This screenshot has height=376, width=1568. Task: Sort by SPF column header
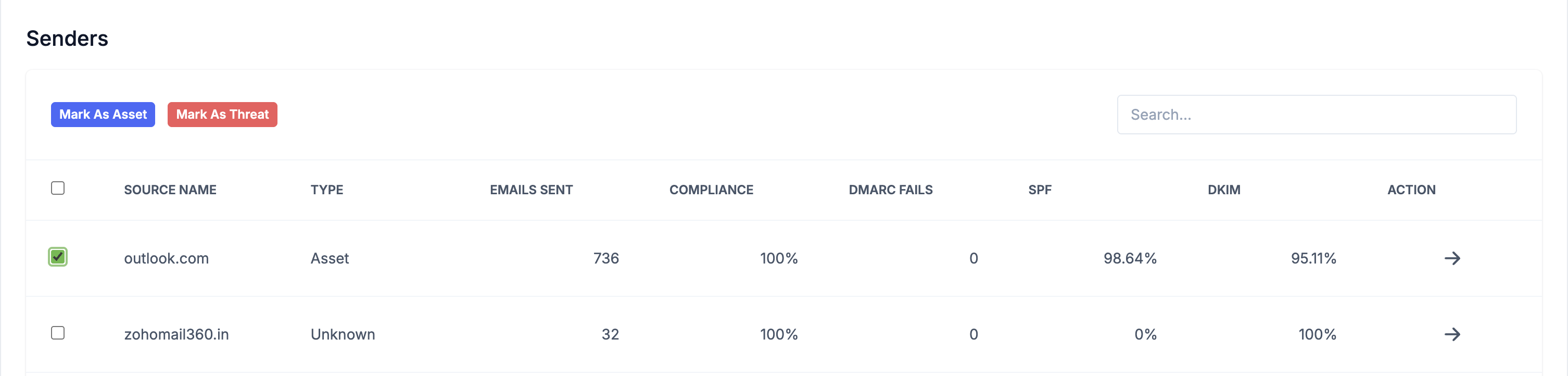[1040, 190]
